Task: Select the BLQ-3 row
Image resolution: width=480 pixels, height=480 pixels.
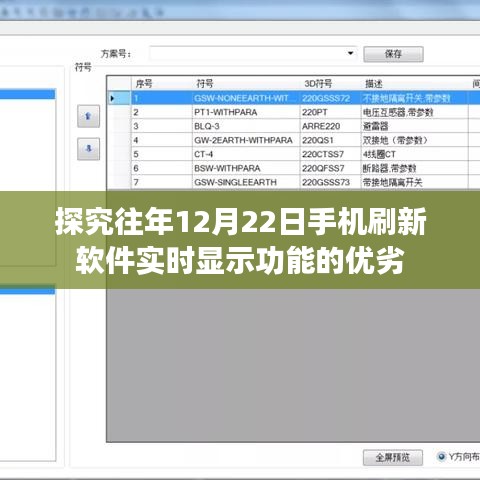Action: click(293, 126)
